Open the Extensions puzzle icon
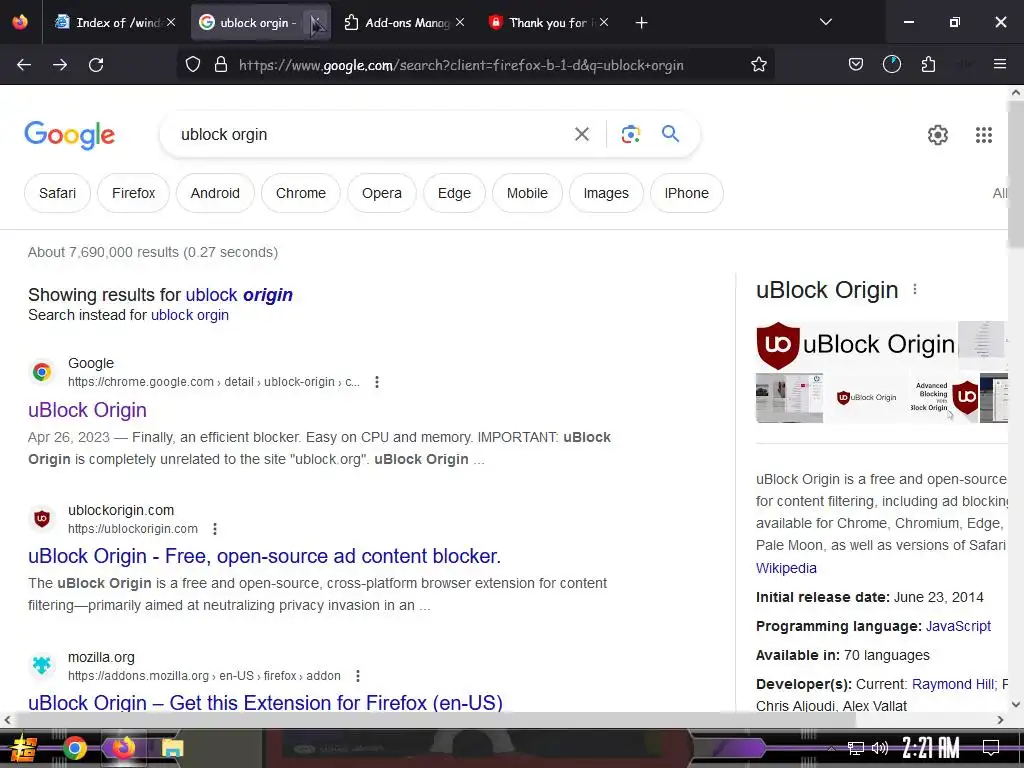 (928, 65)
